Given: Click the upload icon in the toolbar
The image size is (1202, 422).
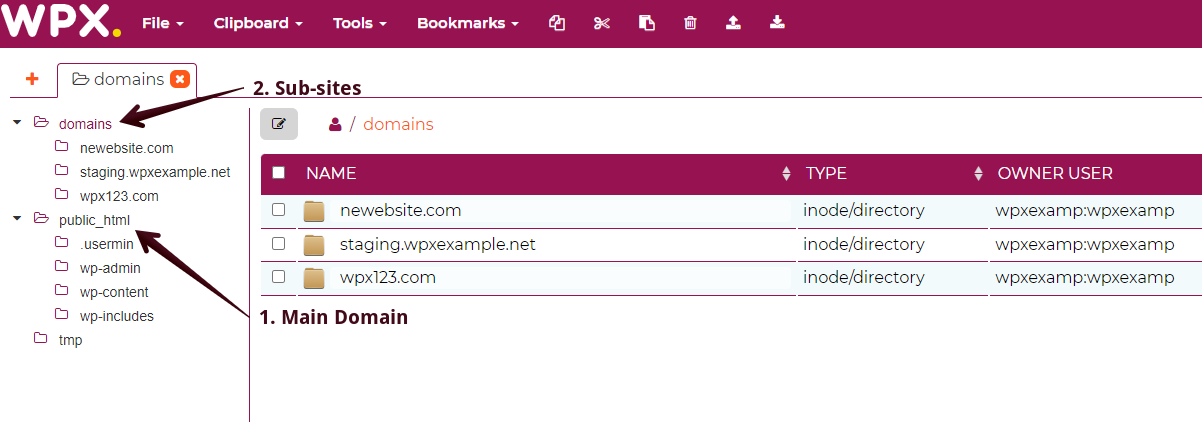Looking at the screenshot, I should coord(733,23).
